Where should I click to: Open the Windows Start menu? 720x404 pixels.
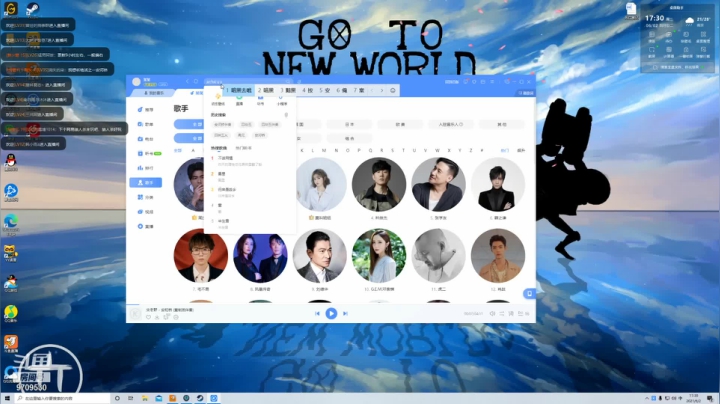click(7, 398)
